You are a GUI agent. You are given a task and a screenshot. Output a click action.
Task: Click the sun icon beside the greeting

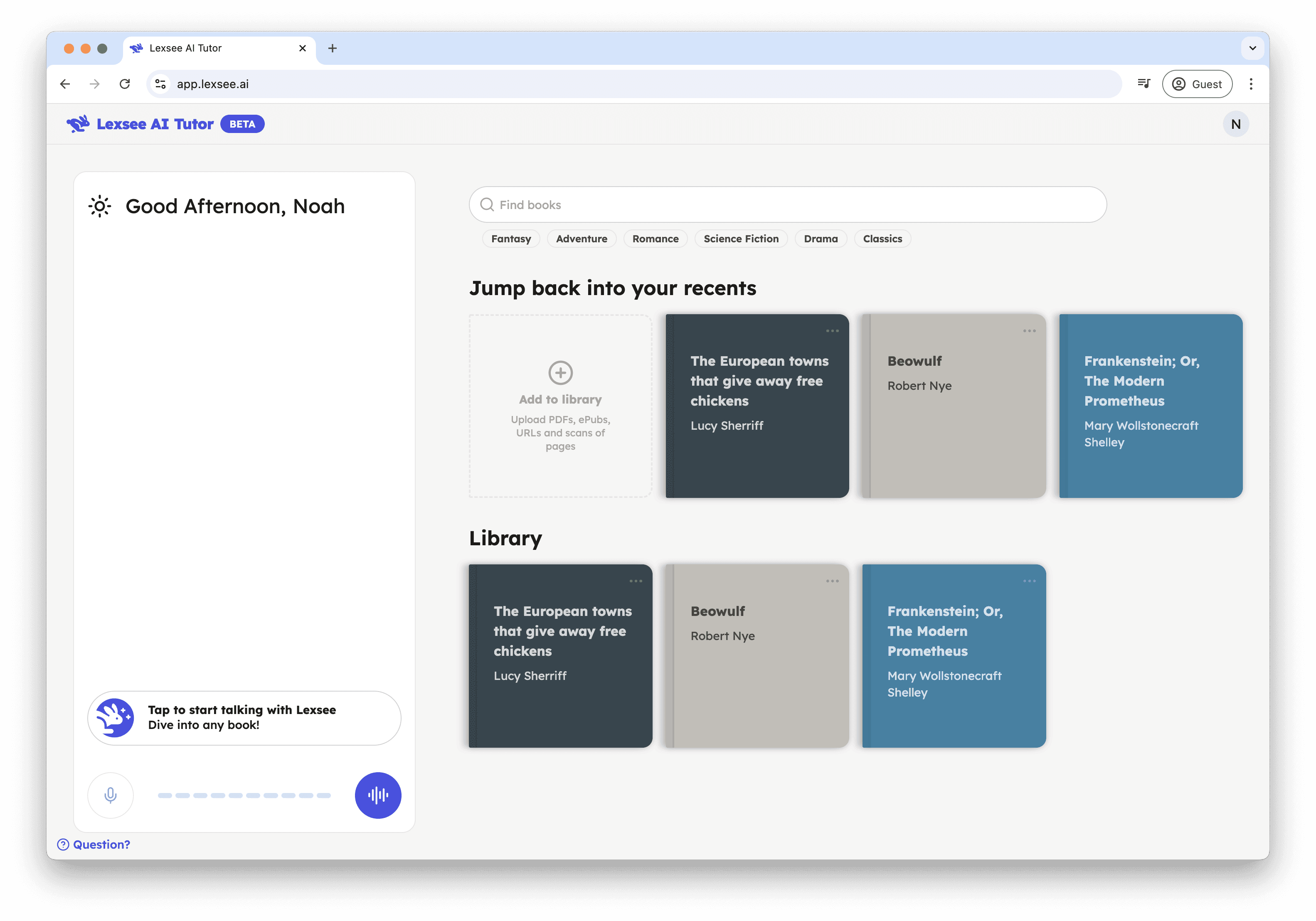100,206
